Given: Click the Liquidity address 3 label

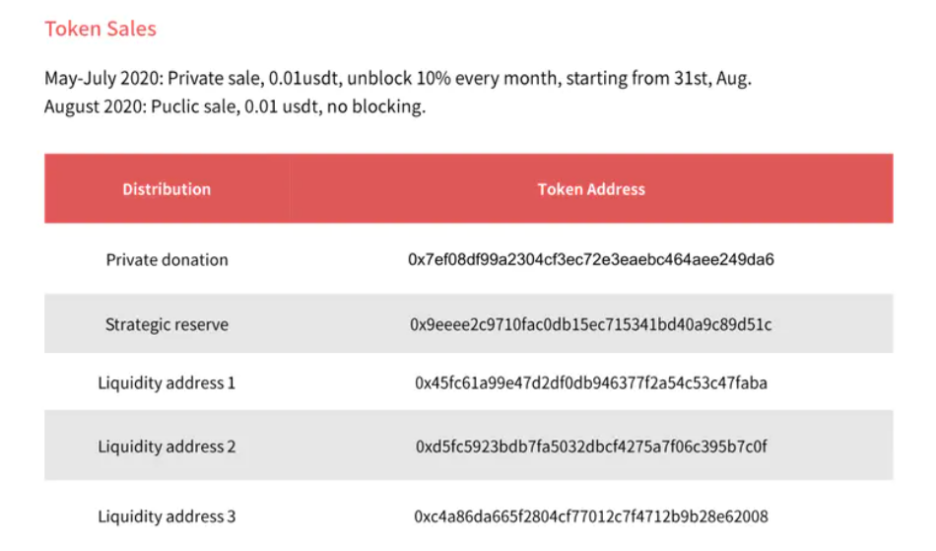Looking at the screenshot, I should [x=167, y=516].
